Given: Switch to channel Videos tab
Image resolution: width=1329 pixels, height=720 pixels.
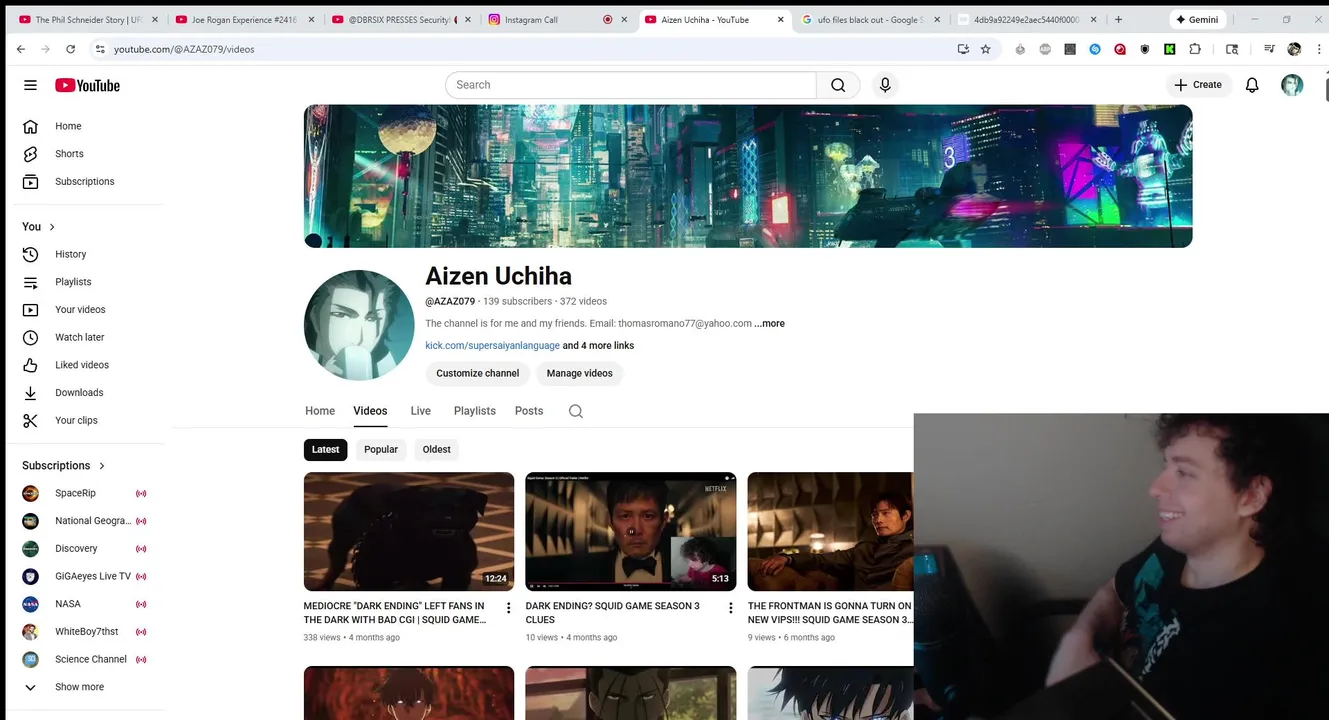Looking at the screenshot, I should click(370, 411).
